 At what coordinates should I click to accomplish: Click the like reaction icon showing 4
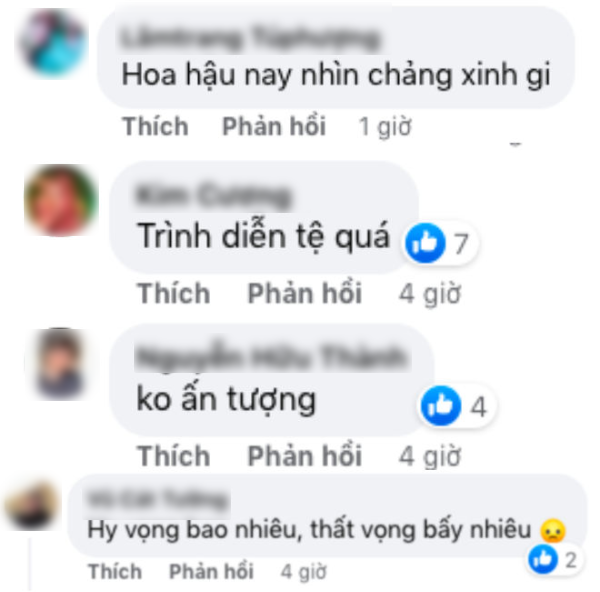coord(440,406)
